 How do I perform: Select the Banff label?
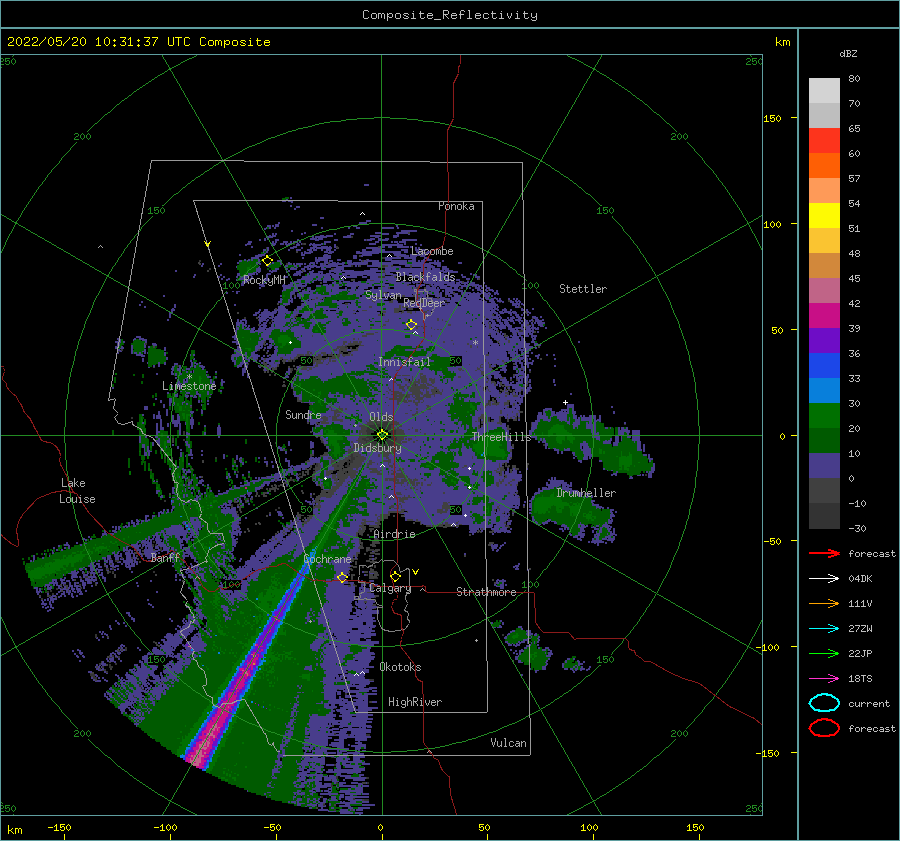pos(165,557)
